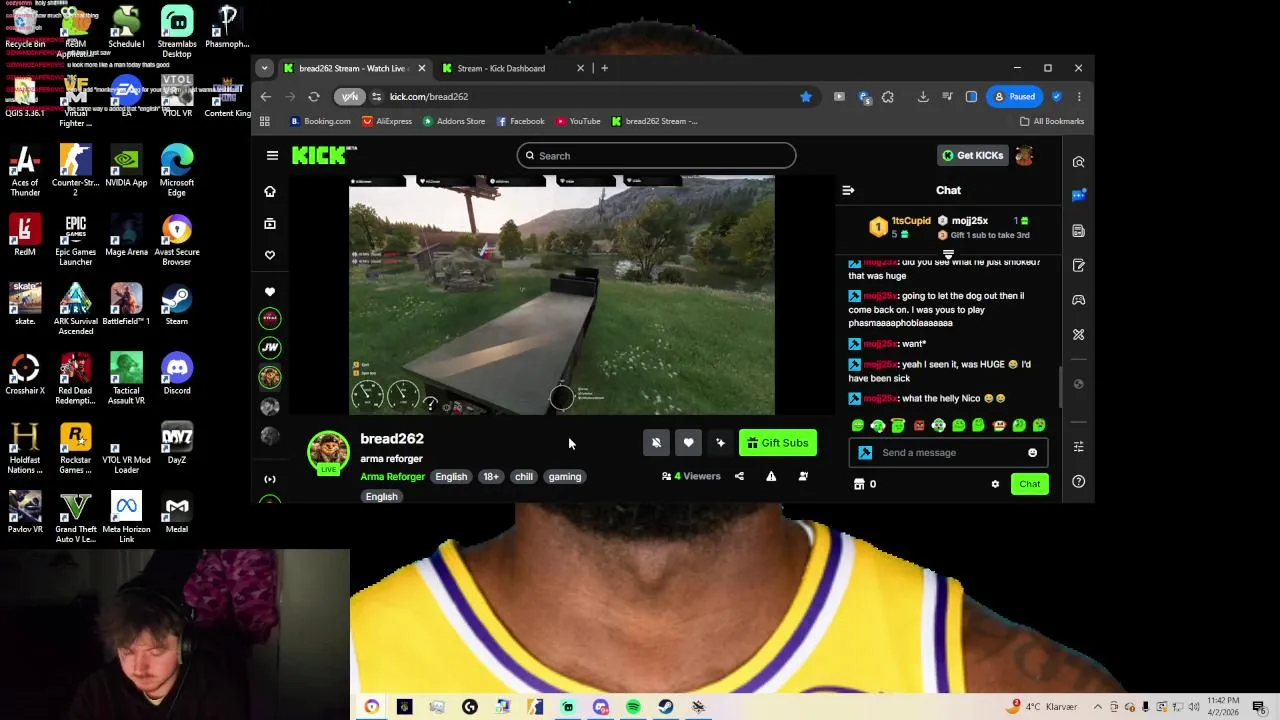Screen dimensions: 1280x720
Task: Mute stream notifications with bell icon
Action: (x=656, y=443)
